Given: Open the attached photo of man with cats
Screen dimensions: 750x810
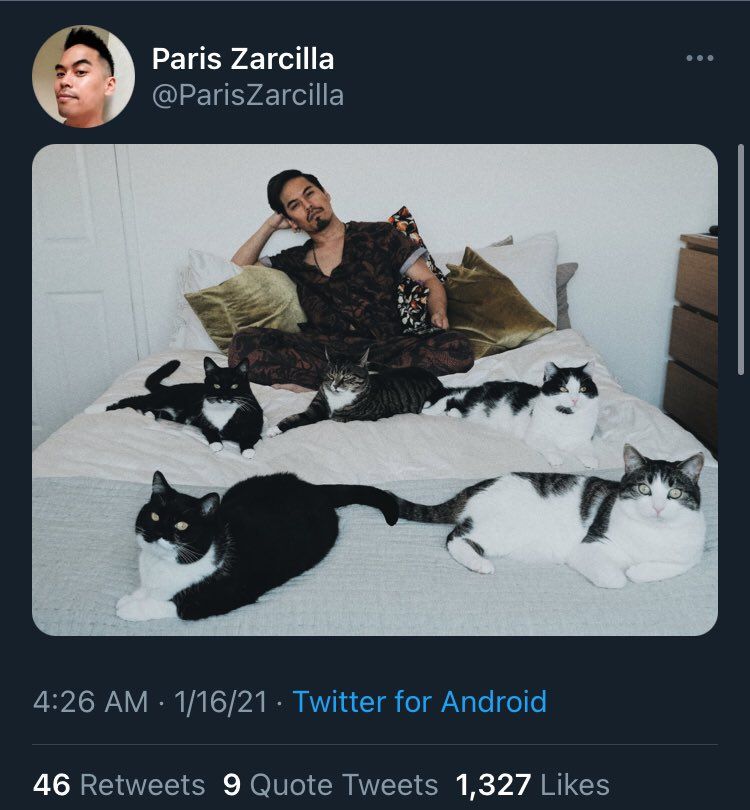Looking at the screenshot, I should [x=375, y=390].
